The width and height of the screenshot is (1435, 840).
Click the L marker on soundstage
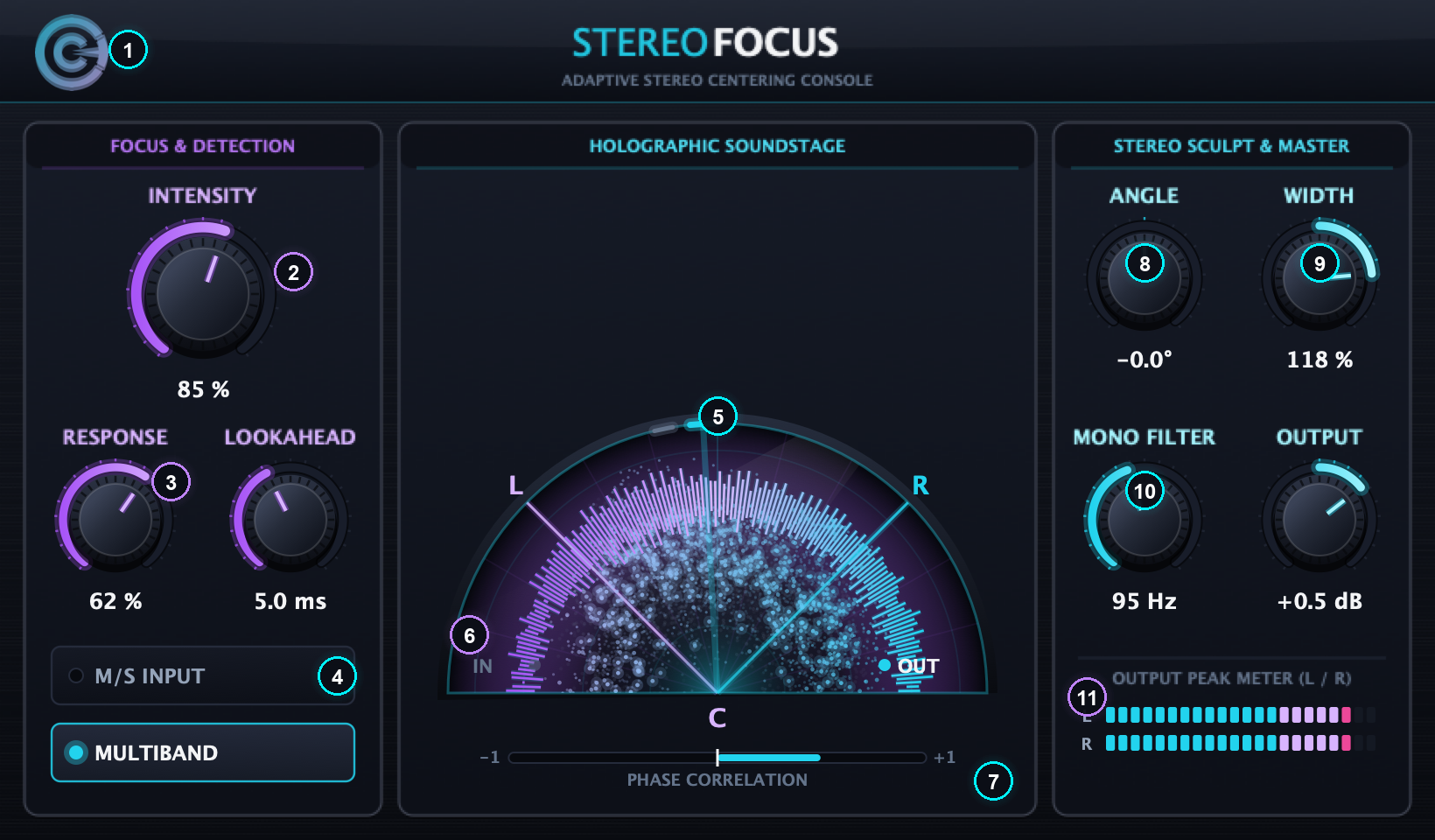pyautogui.click(x=516, y=485)
